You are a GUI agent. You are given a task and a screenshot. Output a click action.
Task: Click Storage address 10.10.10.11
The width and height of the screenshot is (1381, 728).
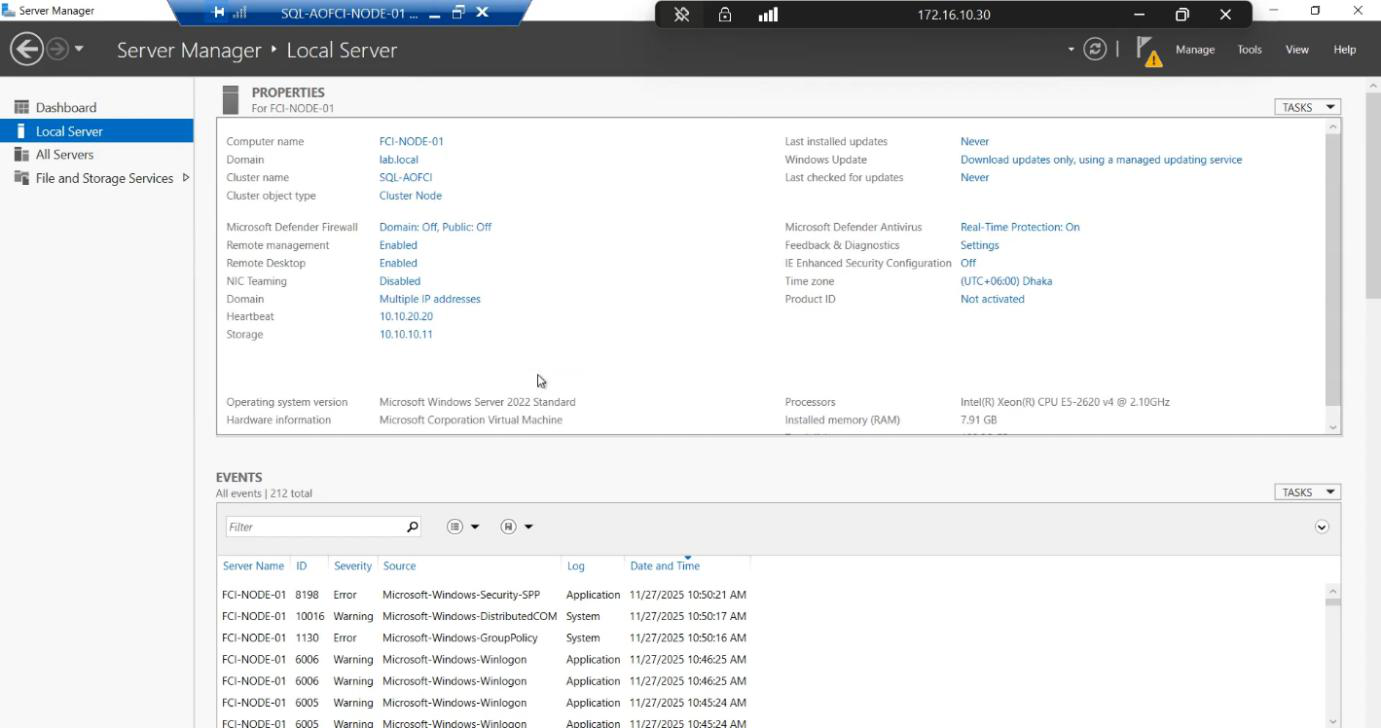coord(406,334)
